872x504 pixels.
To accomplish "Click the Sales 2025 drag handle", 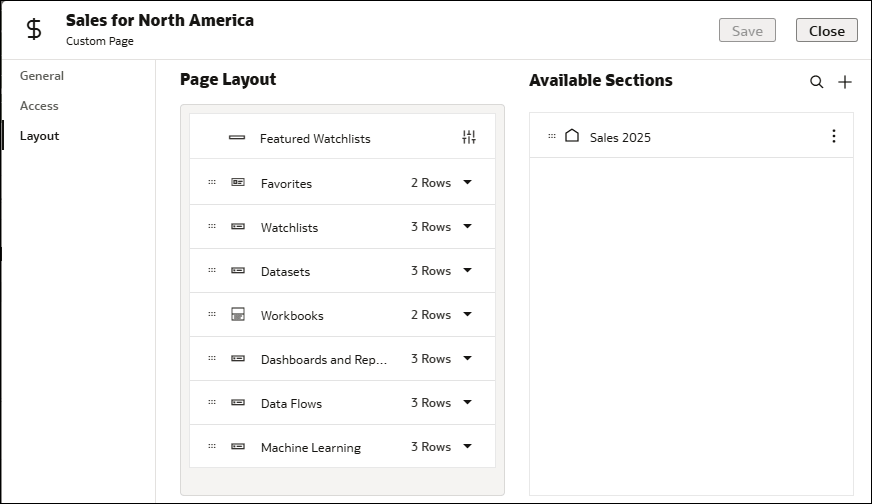I will pos(552,136).
